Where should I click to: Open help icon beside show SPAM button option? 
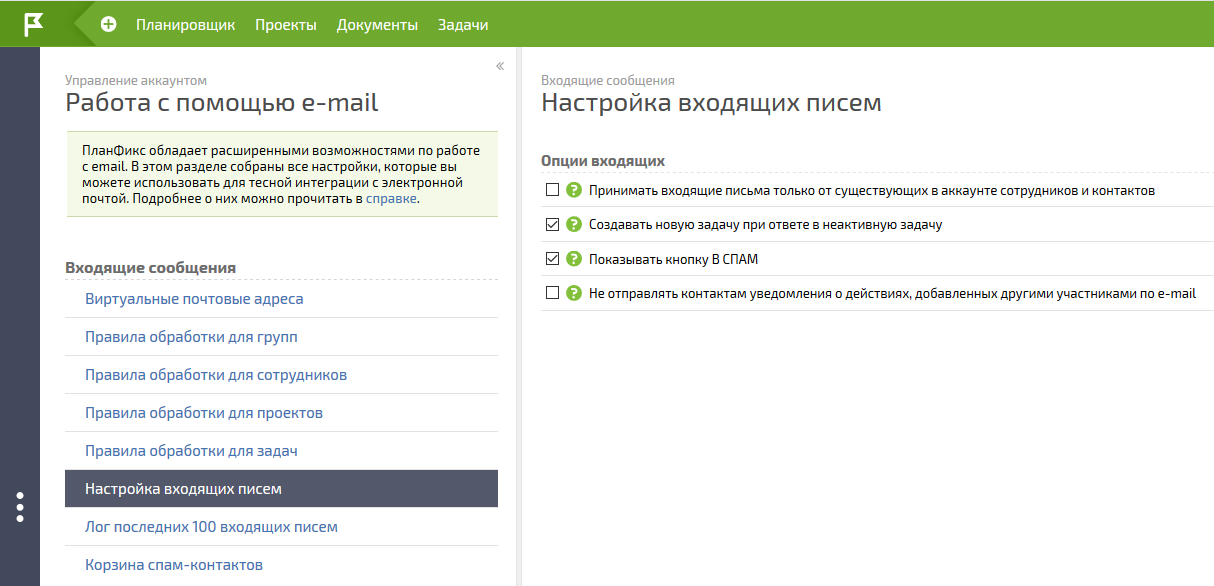[574, 259]
